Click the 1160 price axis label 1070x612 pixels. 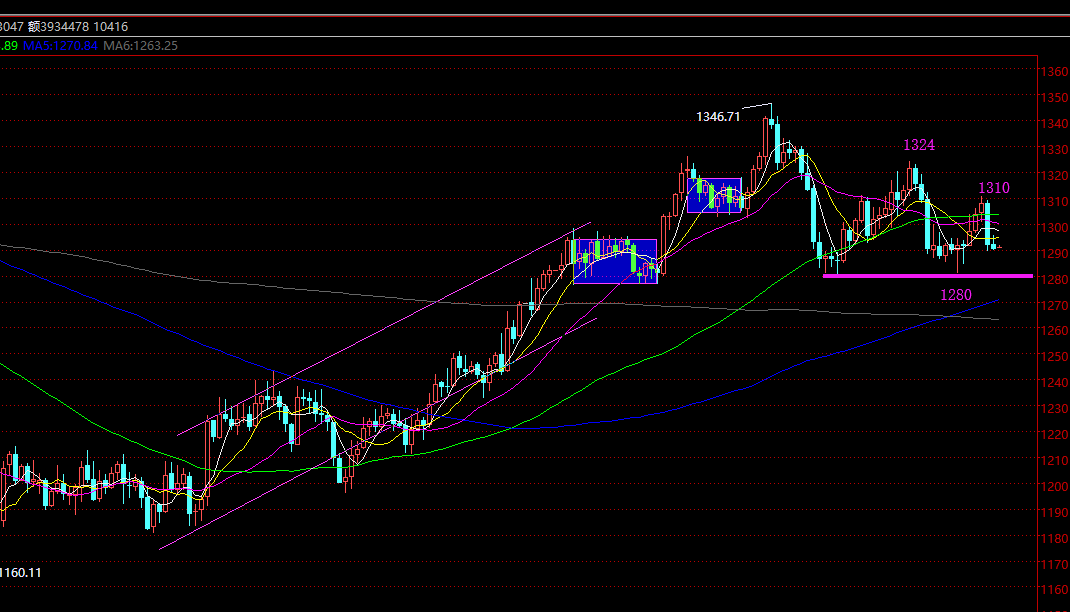(x=1053, y=590)
